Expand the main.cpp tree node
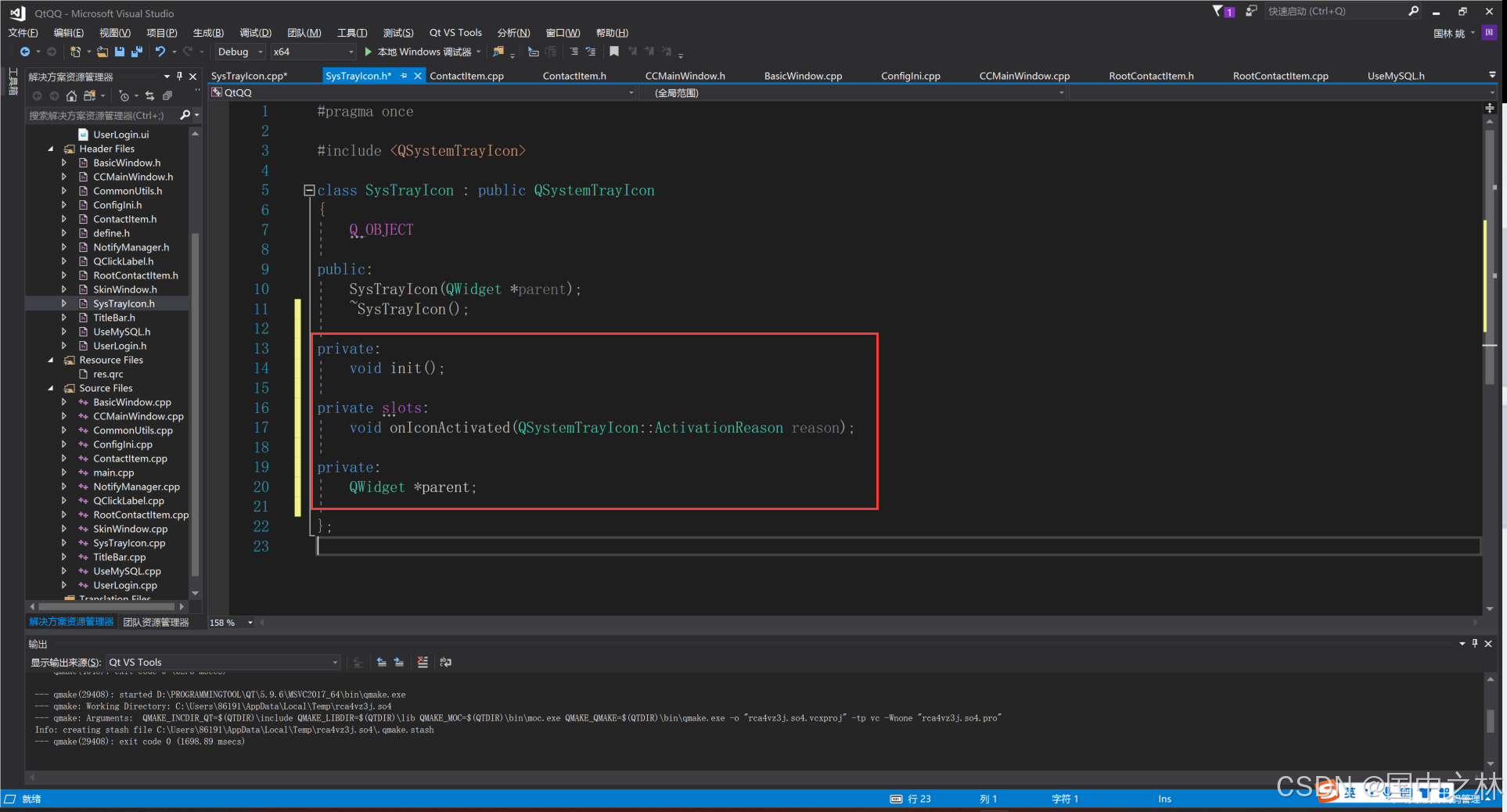This screenshot has height=812, width=1507. (64, 472)
